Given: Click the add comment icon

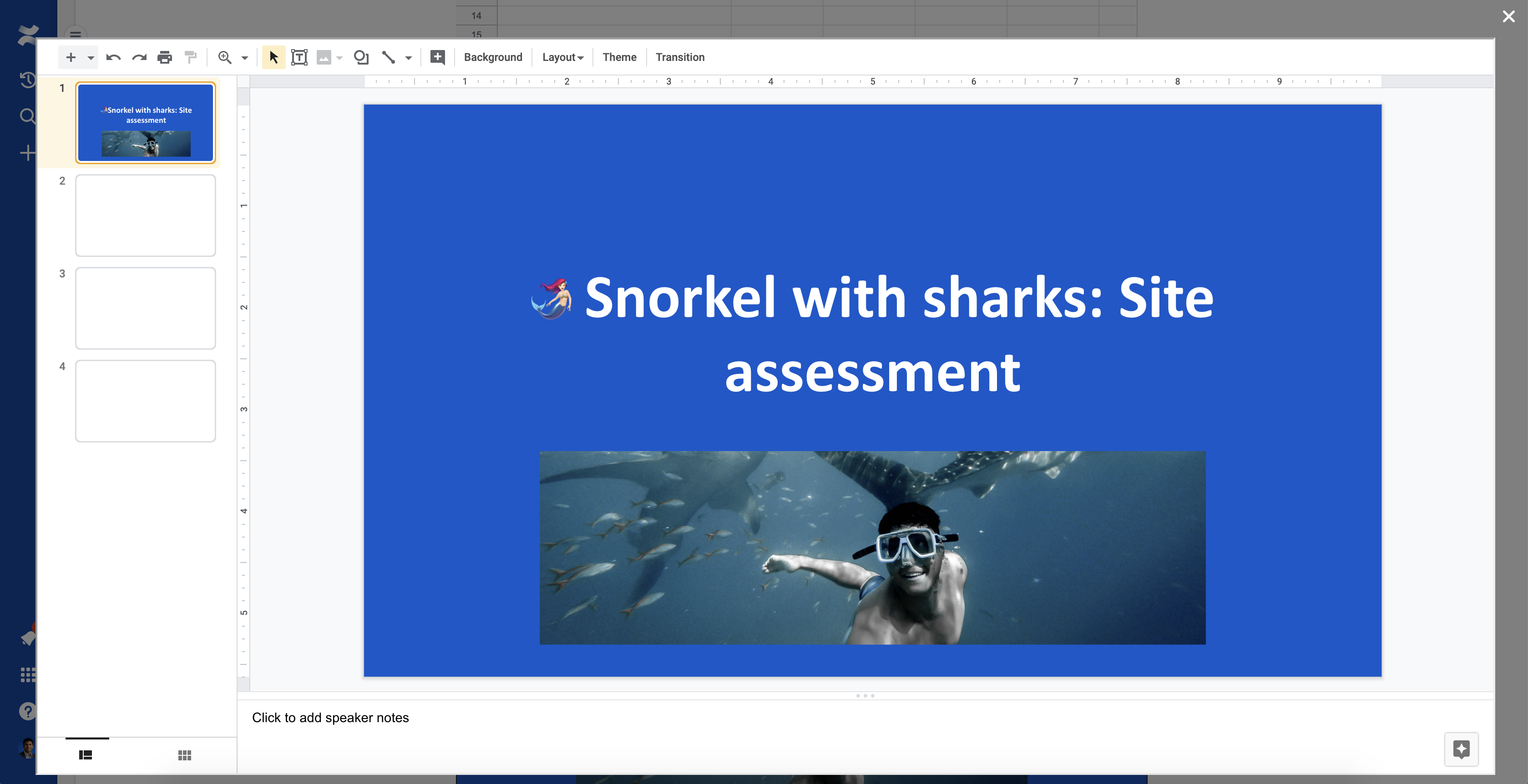Looking at the screenshot, I should tap(437, 57).
